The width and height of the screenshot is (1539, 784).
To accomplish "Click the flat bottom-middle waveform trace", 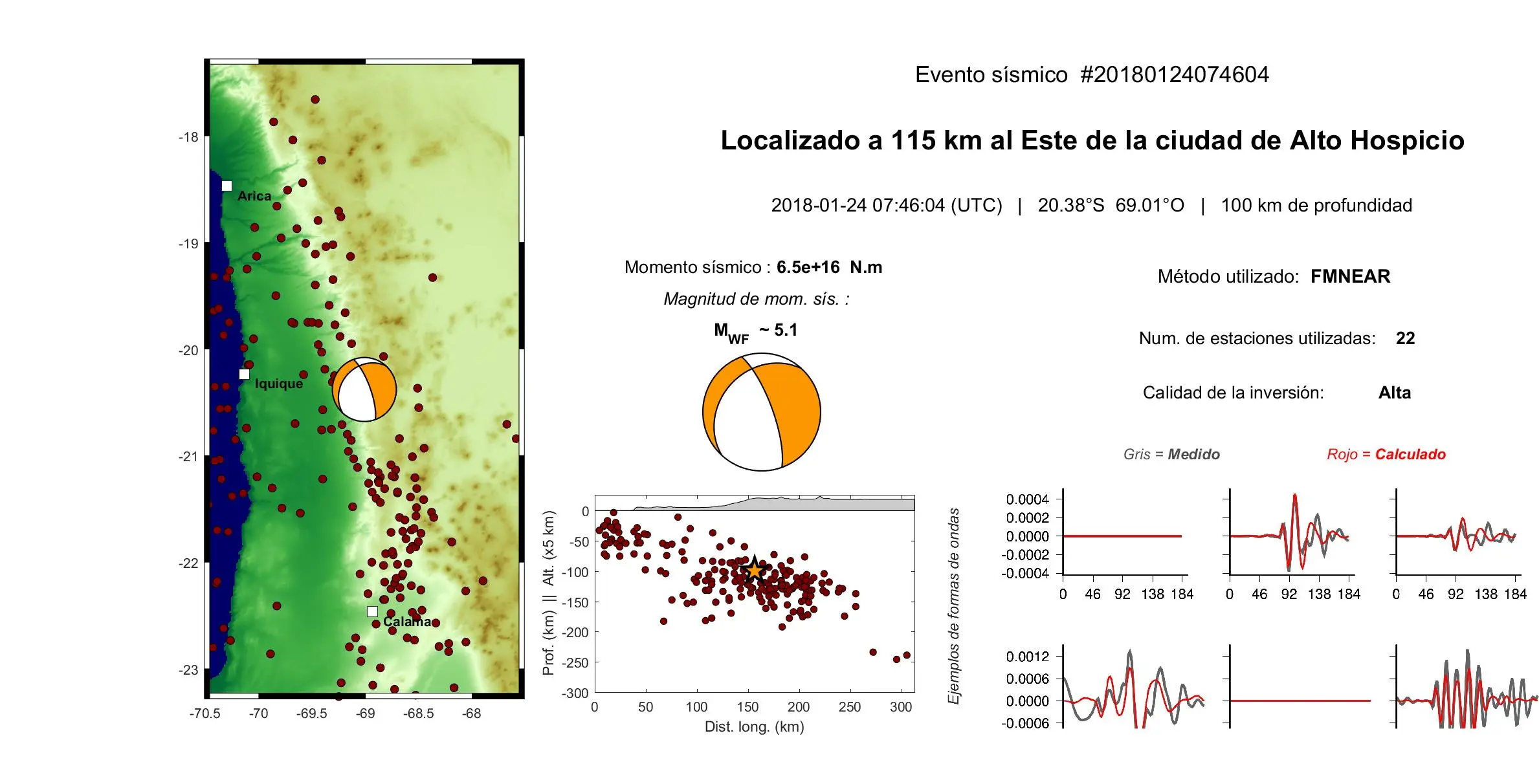I will 1300,701.
